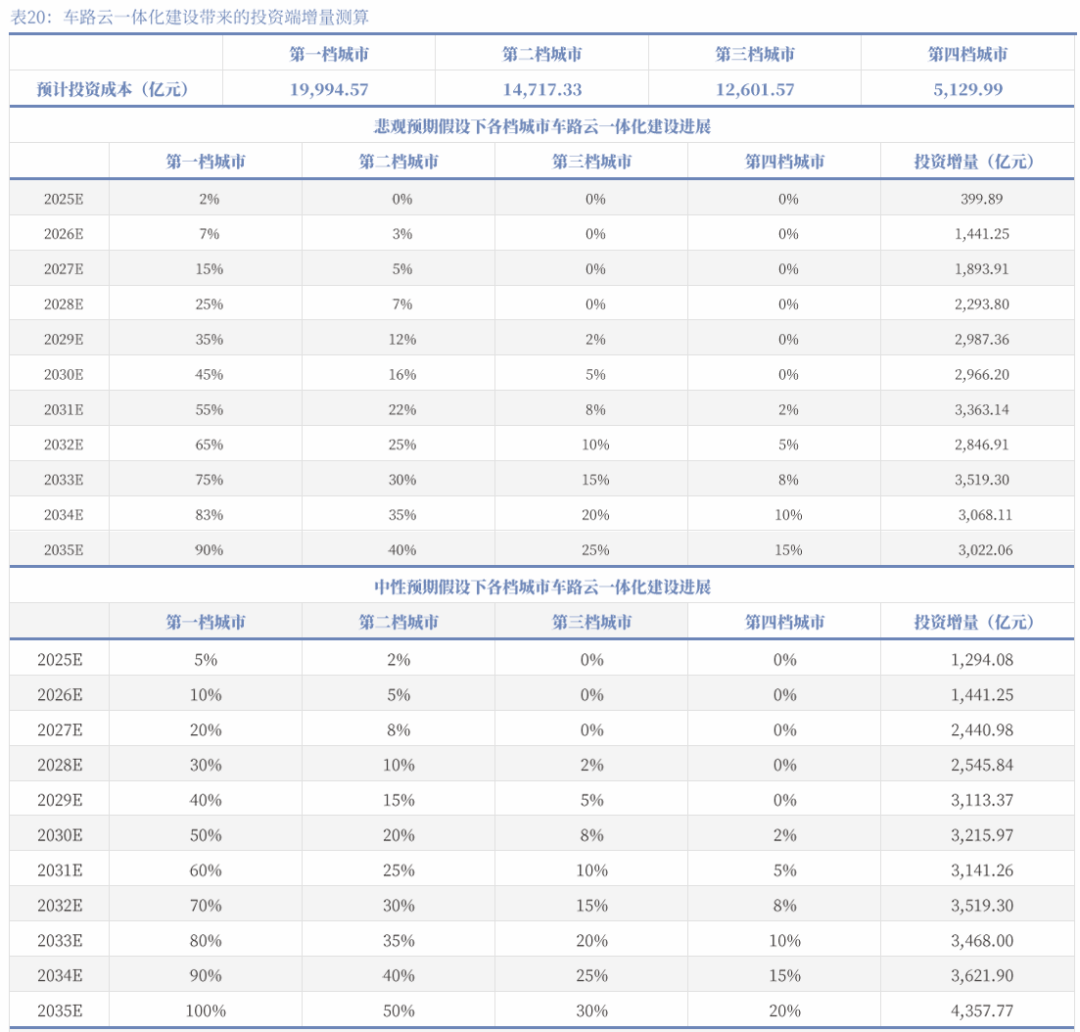Select the value 3,022.06

(985, 550)
